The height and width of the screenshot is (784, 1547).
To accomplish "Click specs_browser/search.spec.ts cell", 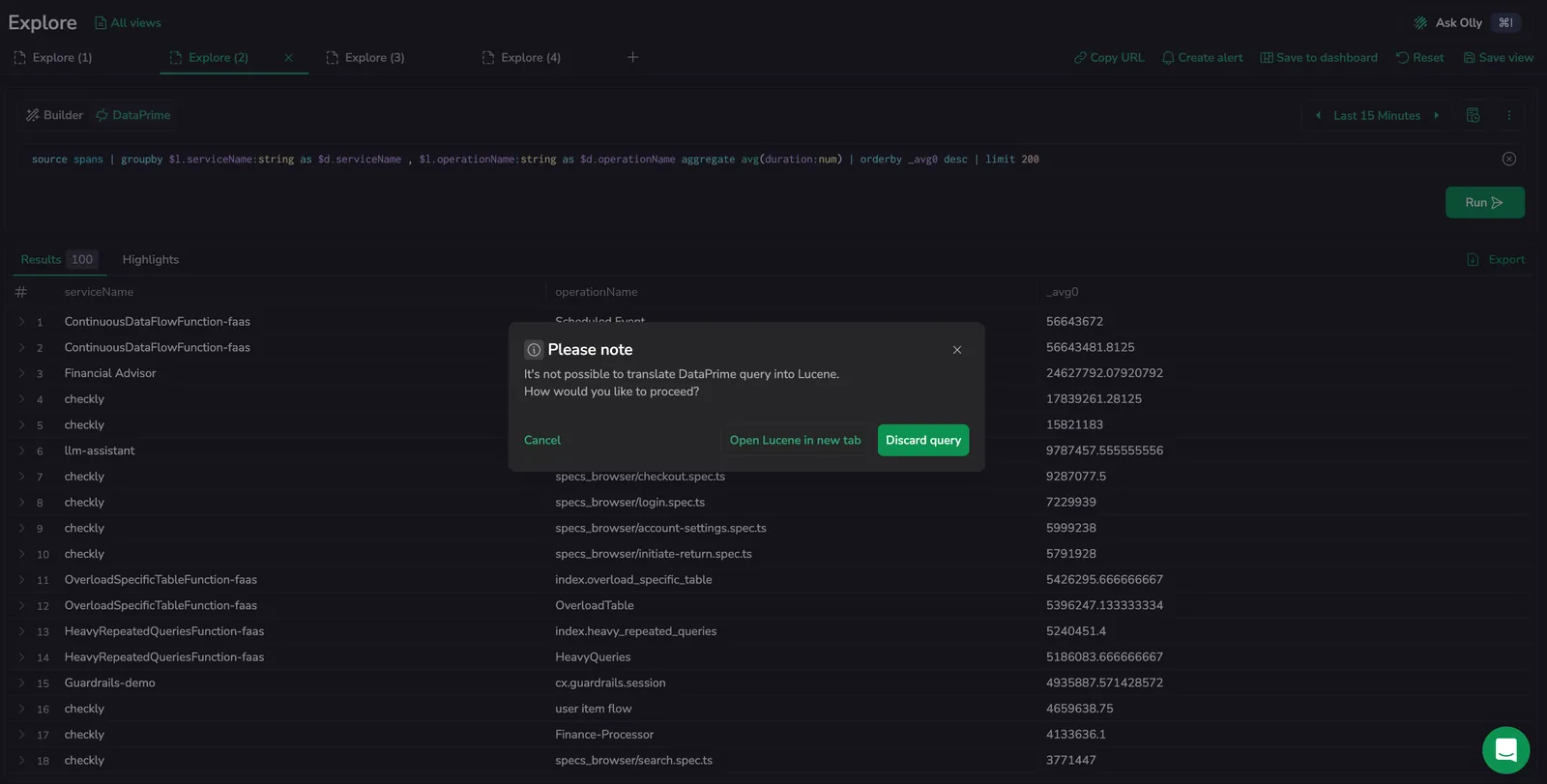I will (633, 761).
